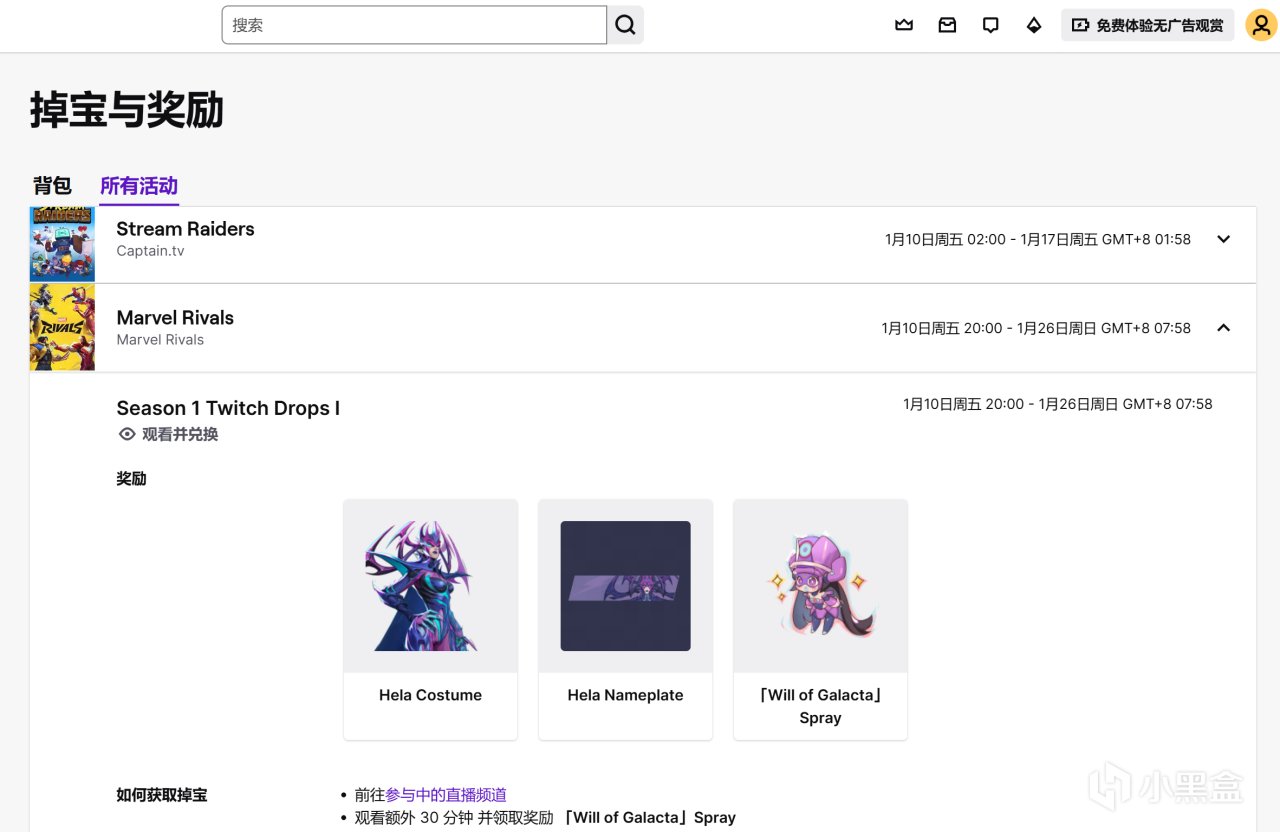
Task: Open the Bits diamond icon
Action: point(1034,25)
